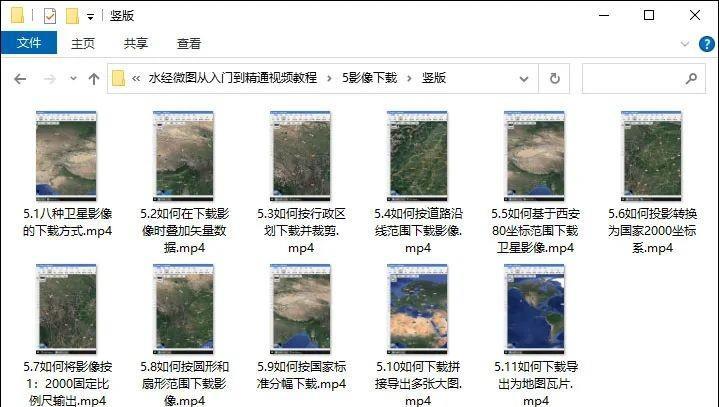Screen dimensions: 719x407
Task: Select the 5.6如何投影转换 thumbnail
Action: pyautogui.click(x=652, y=156)
